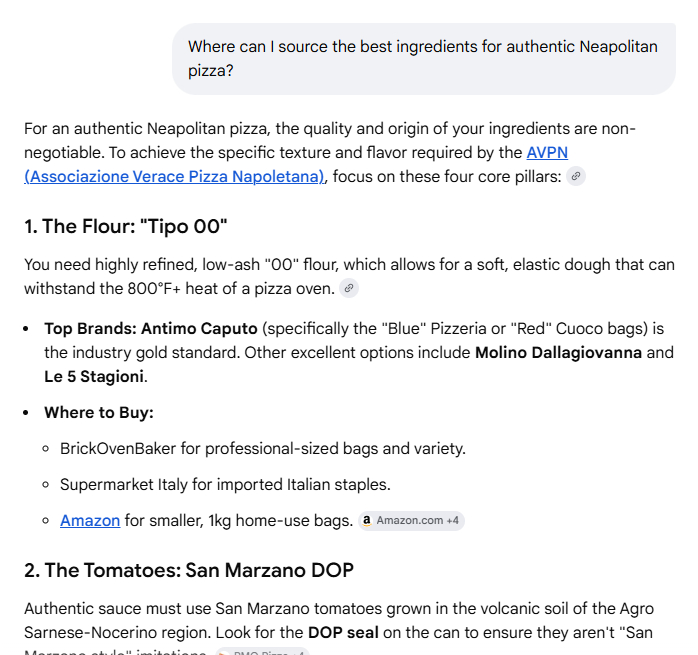The height and width of the screenshot is (655, 698).
Task: Open the Amazon.com +4 sources chip
Action: coord(411,521)
